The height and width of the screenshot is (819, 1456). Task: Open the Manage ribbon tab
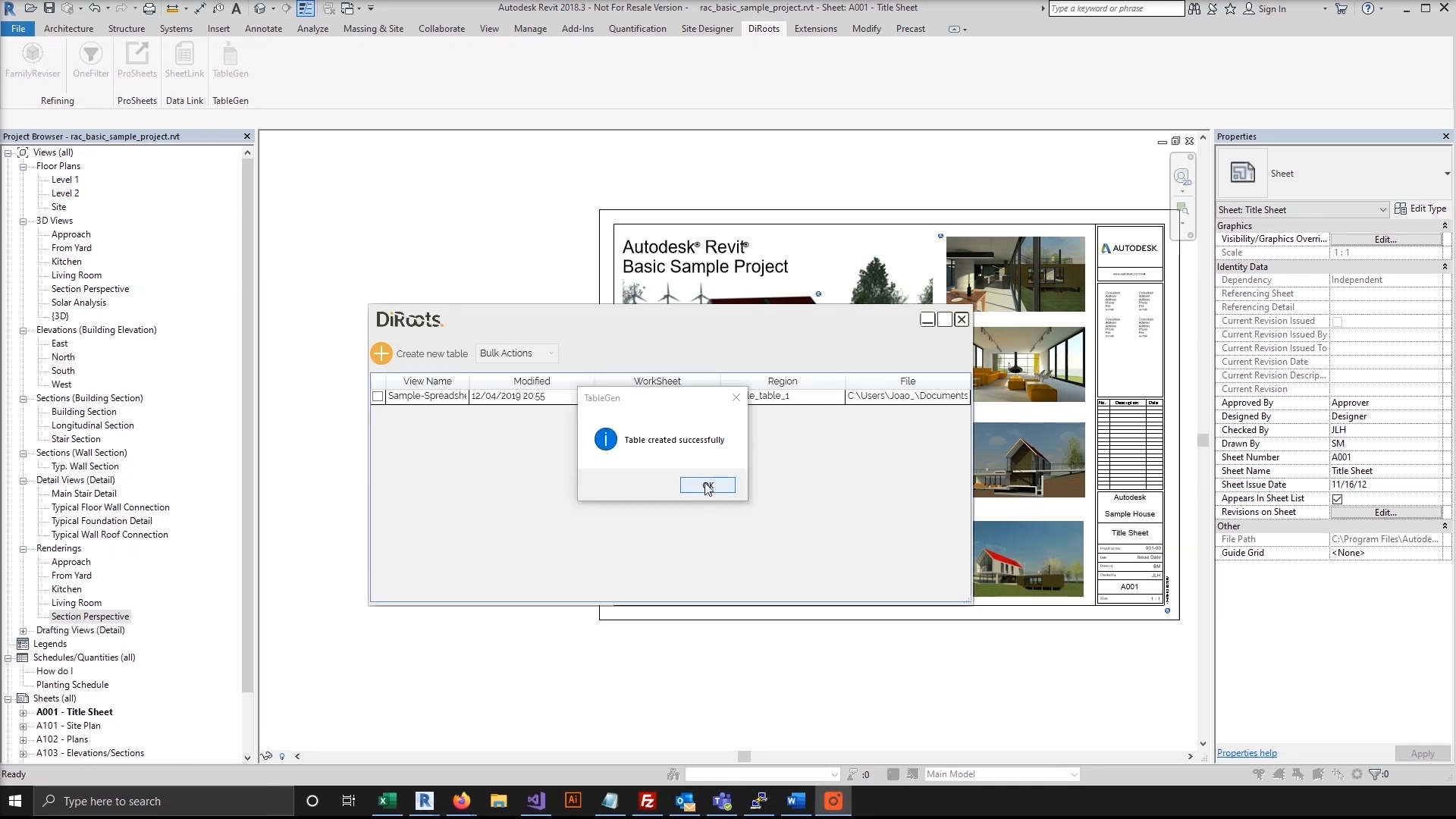tap(530, 29)
